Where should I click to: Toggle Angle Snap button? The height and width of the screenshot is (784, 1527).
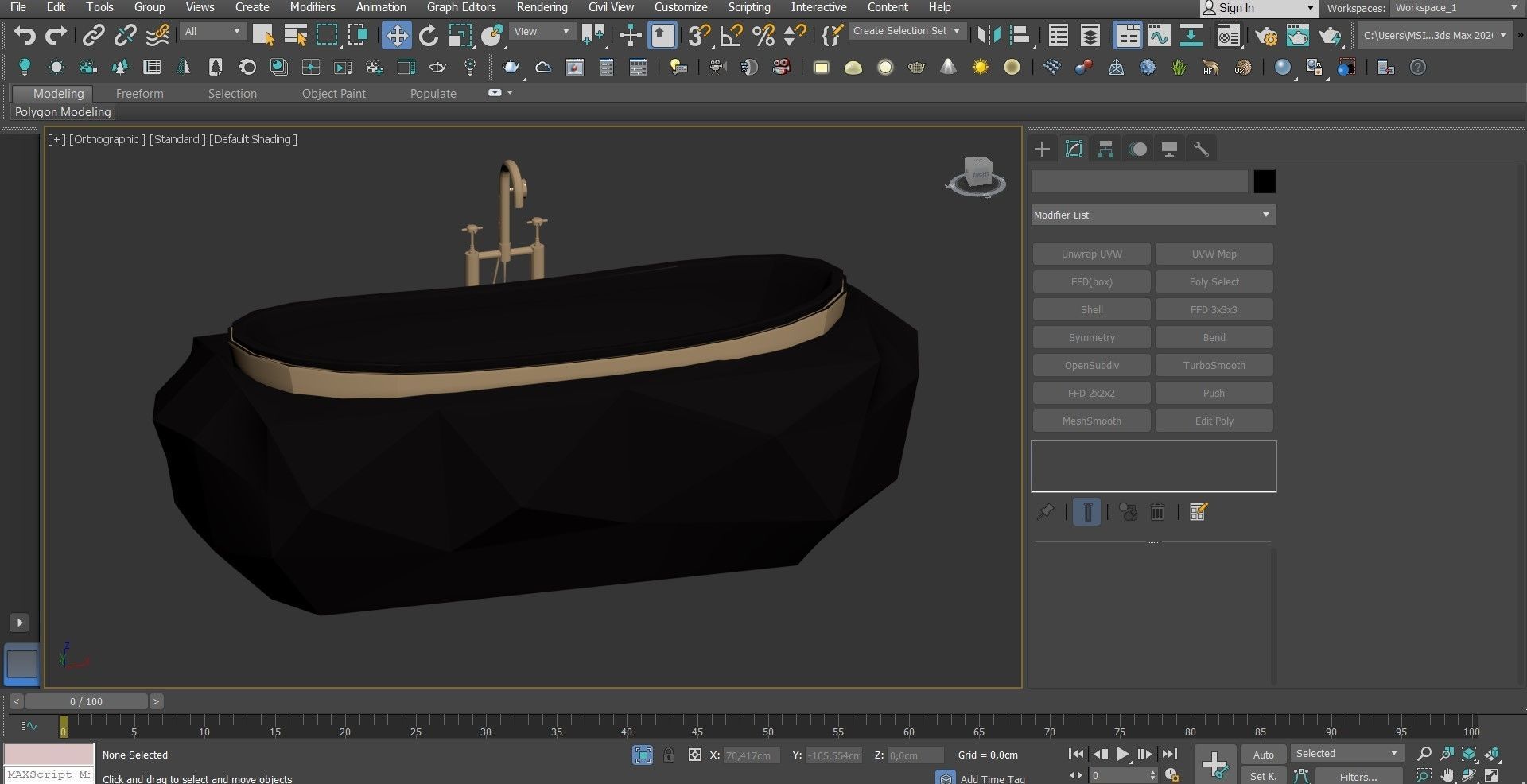pos(731,35)
